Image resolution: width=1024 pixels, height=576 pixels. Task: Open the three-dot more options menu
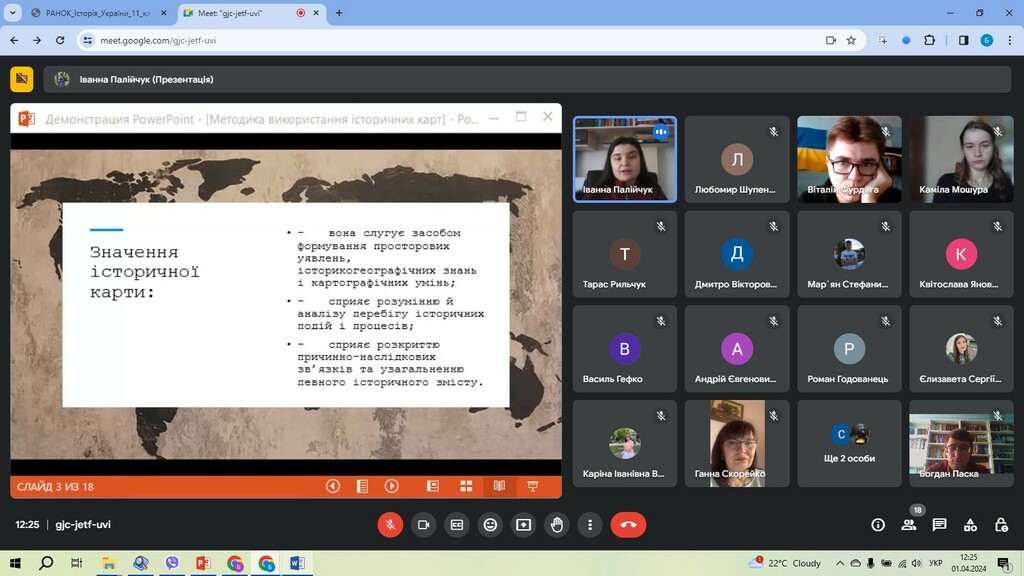590,524
